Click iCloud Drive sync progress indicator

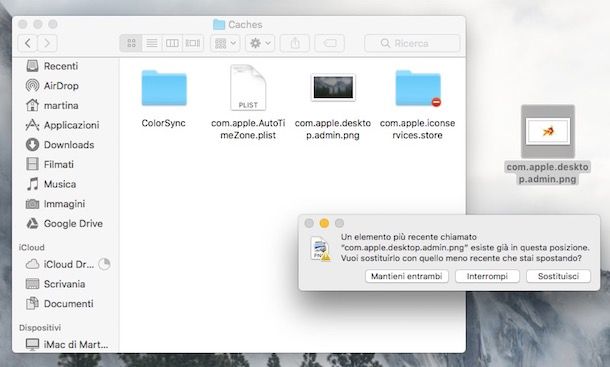pos(104,264)
